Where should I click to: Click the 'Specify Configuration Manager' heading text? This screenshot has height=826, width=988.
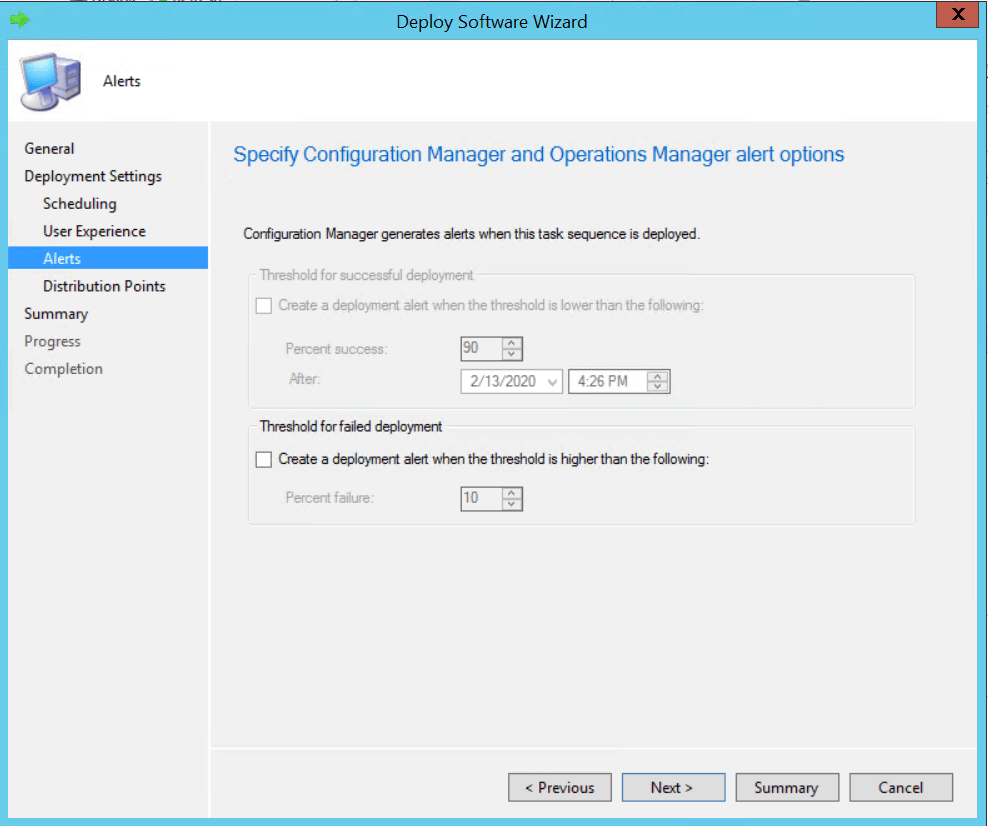tap(539, 154)
